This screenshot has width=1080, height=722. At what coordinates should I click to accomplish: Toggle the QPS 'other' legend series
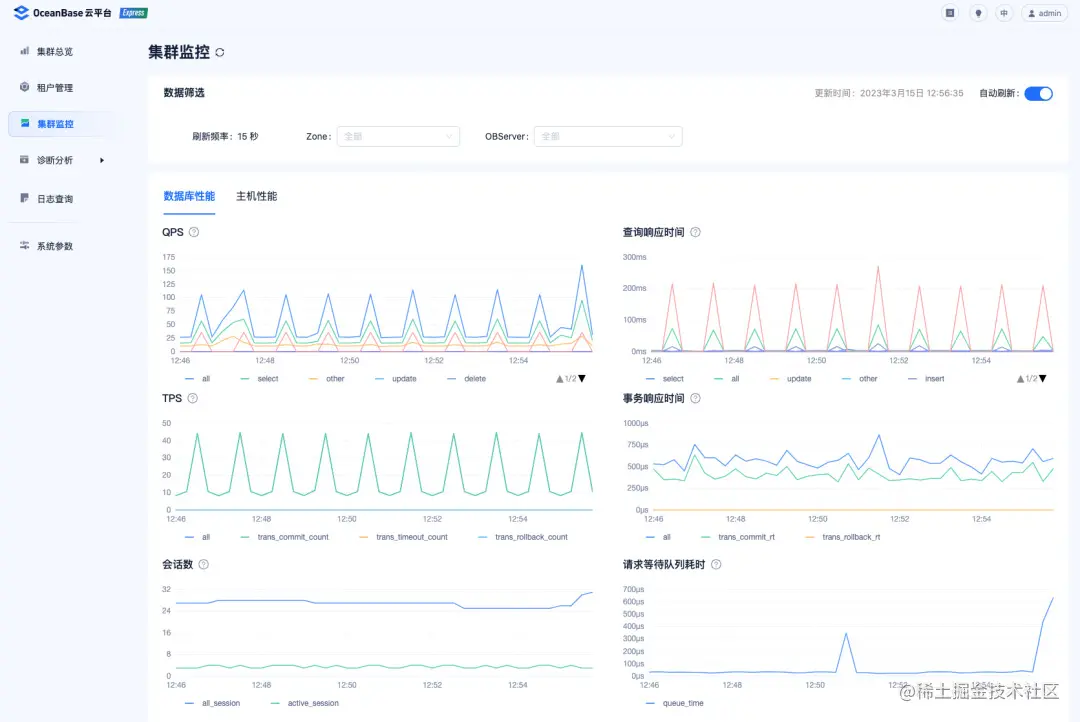pyautogui.click(x=327, y=379)
